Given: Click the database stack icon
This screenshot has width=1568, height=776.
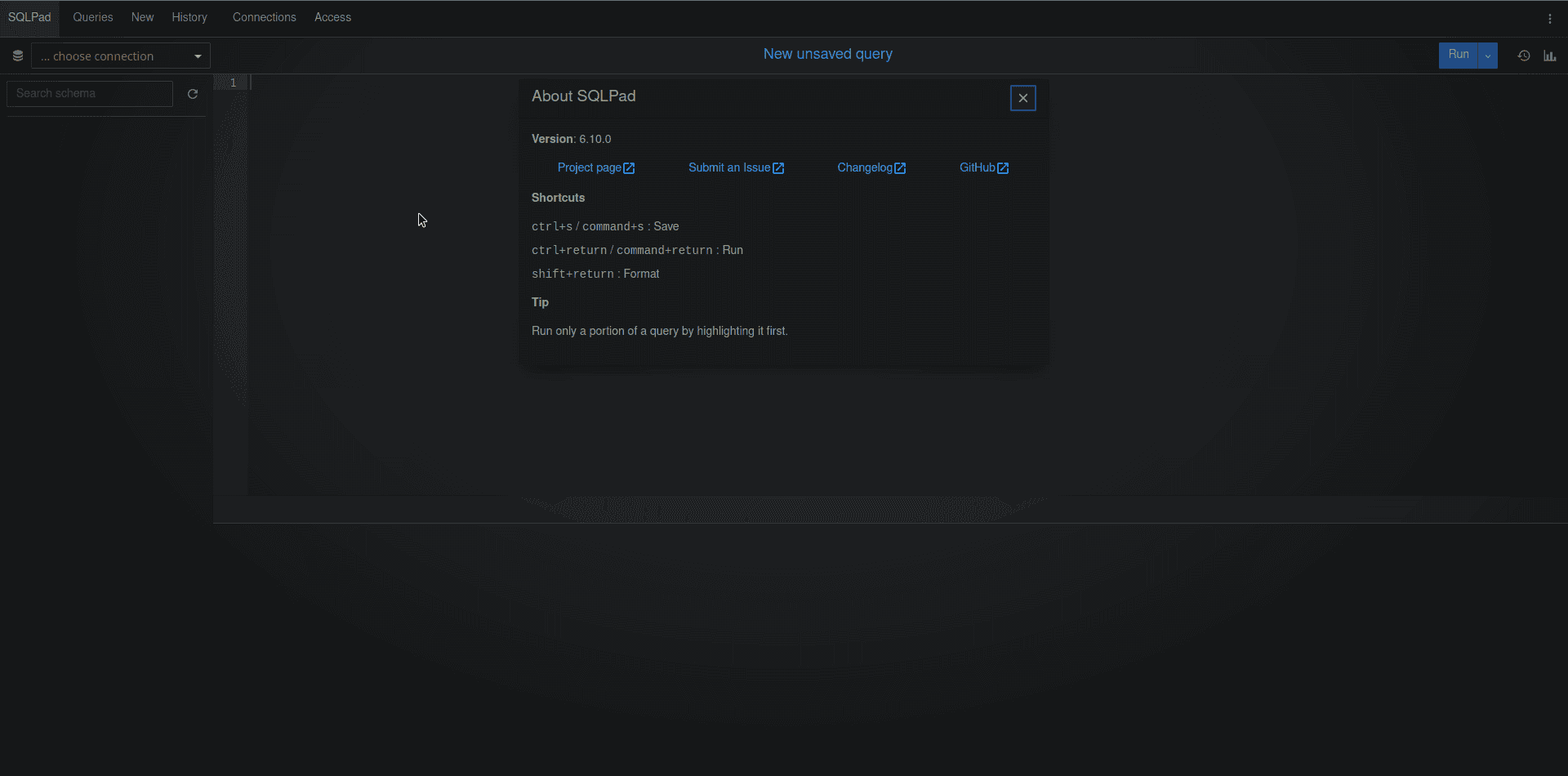Looking at the screenshot, I should tap(17, 56).
